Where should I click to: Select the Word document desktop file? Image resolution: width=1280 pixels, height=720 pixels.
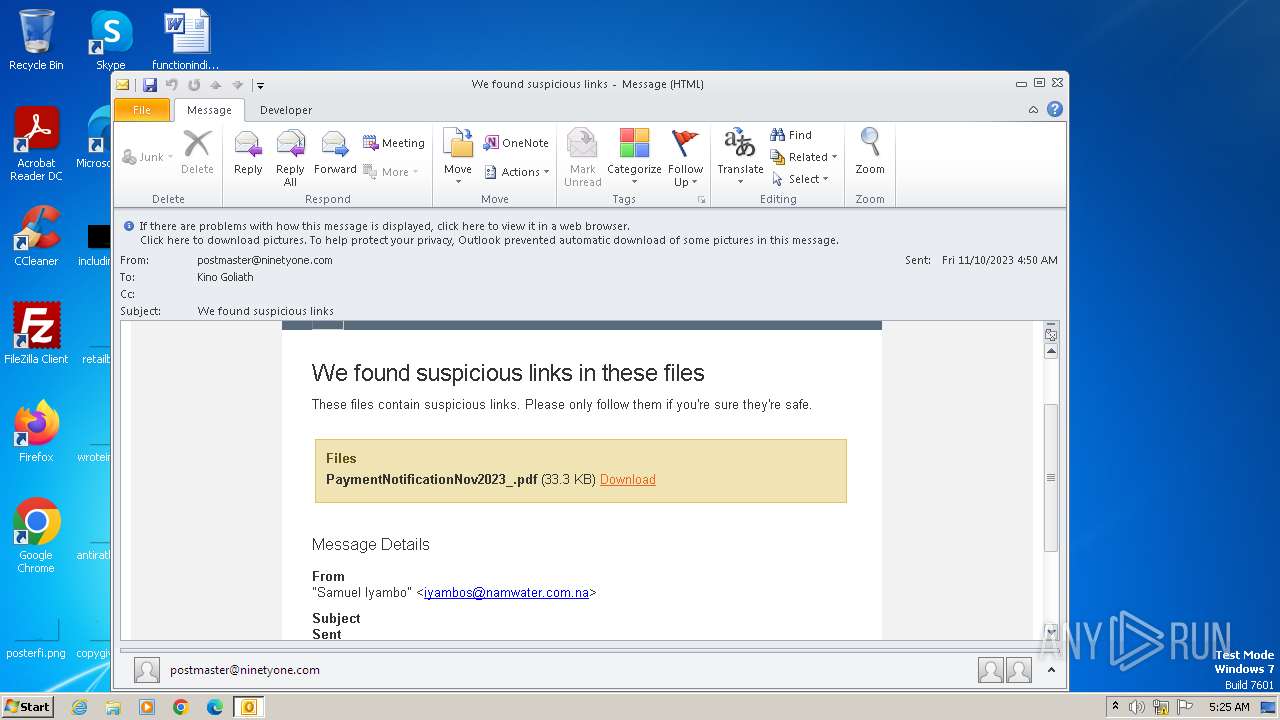(186, 40)
